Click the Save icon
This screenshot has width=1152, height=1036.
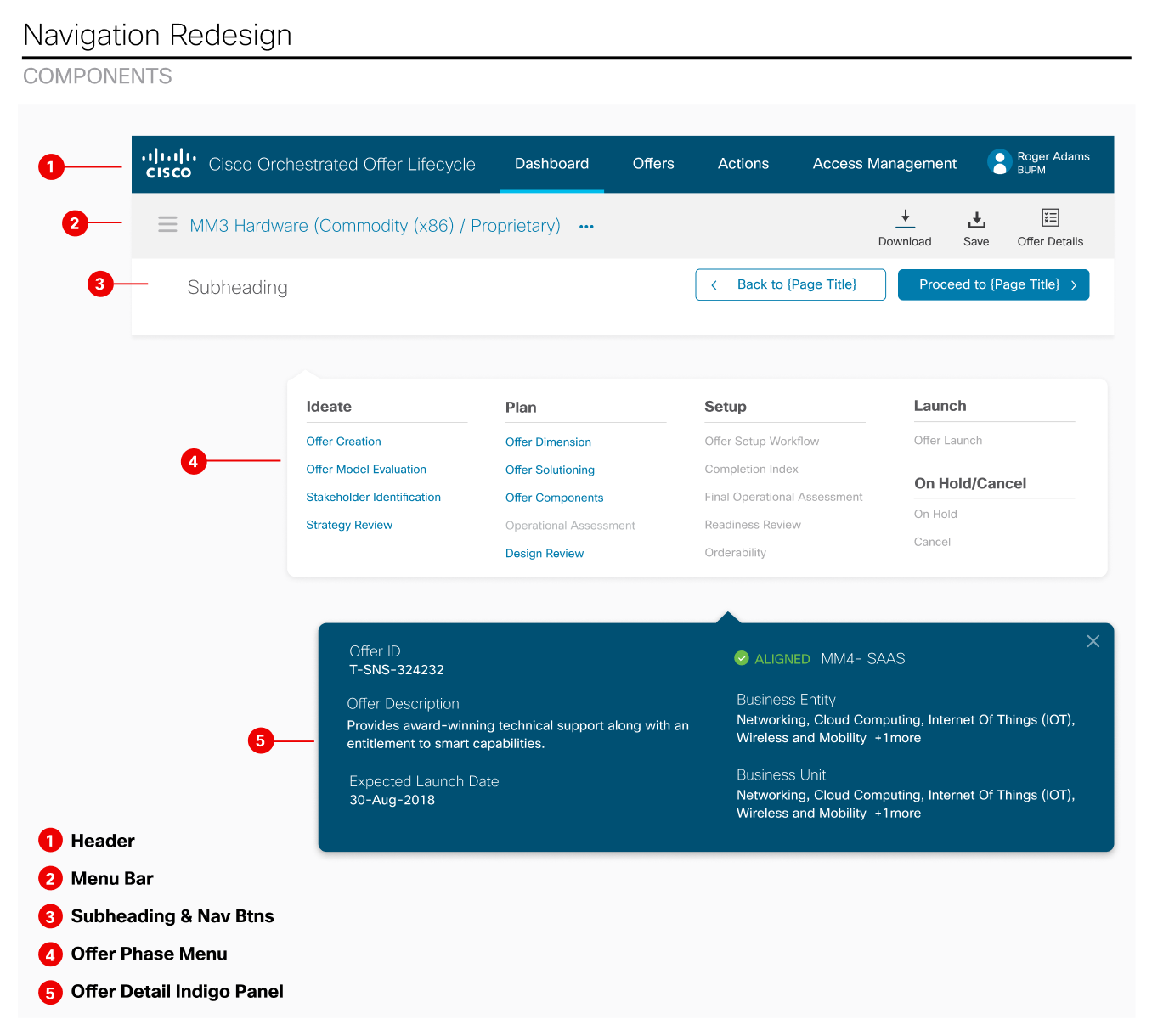[x=976, y=220]
